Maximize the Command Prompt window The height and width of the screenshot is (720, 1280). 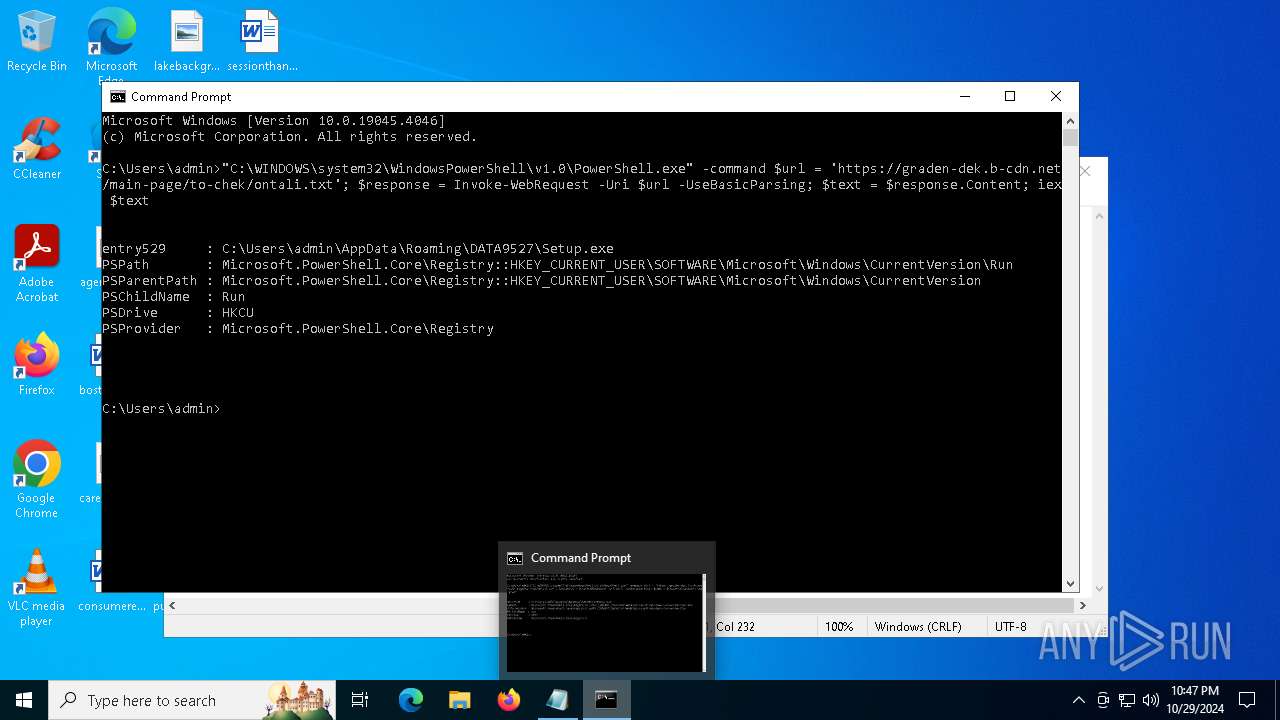1010,97
